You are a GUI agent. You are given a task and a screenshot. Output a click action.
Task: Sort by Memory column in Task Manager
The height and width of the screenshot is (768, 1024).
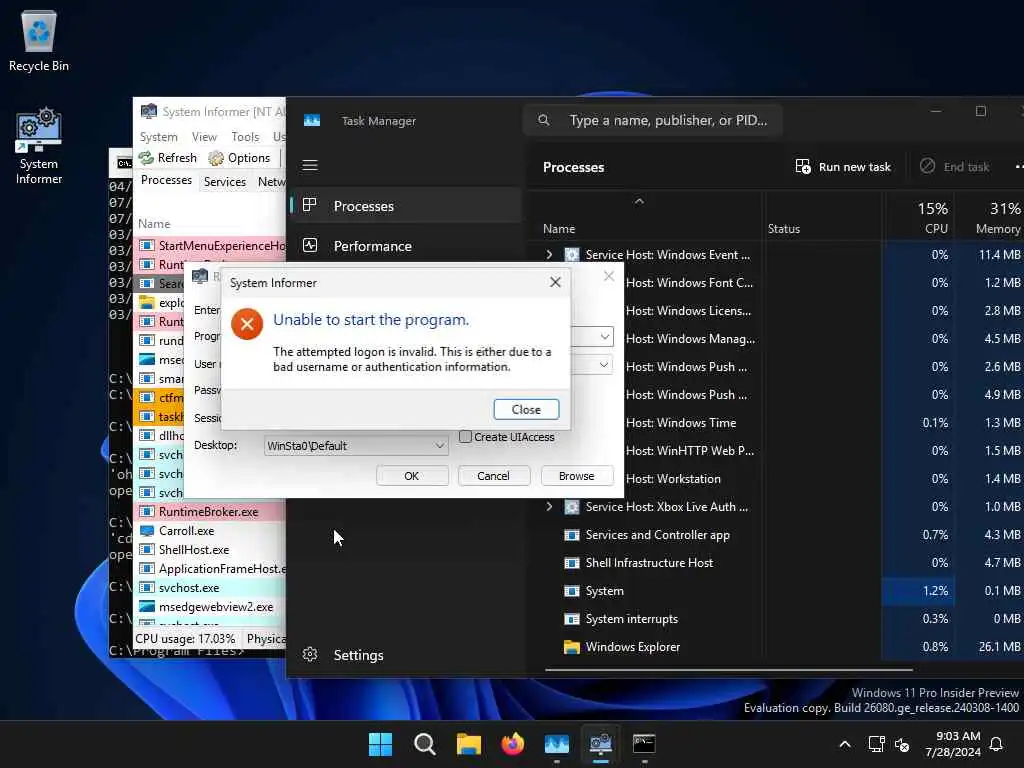989,217
